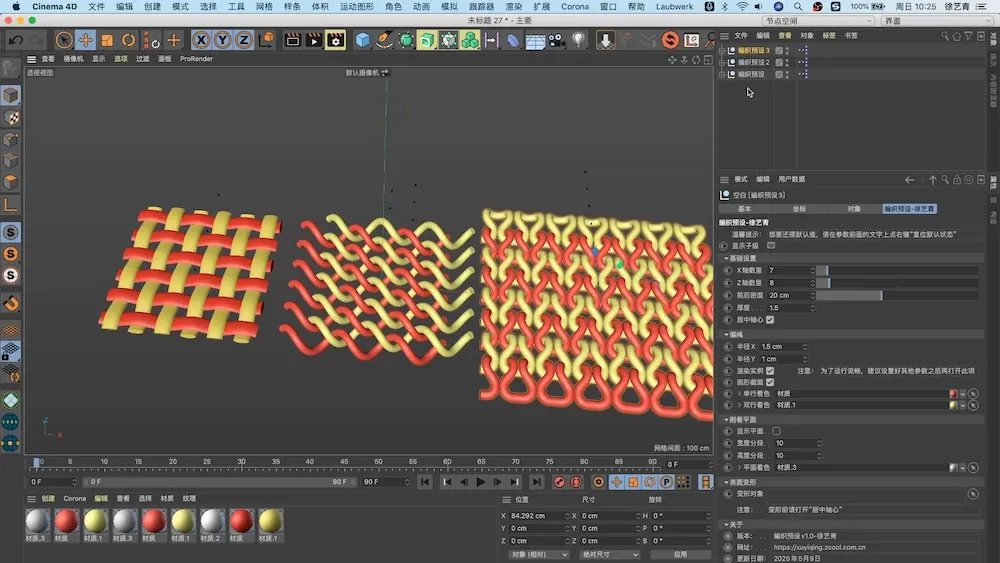Toggle the 渲染实例 checkbox
1000x563 pixels.
tap(770, 370)
